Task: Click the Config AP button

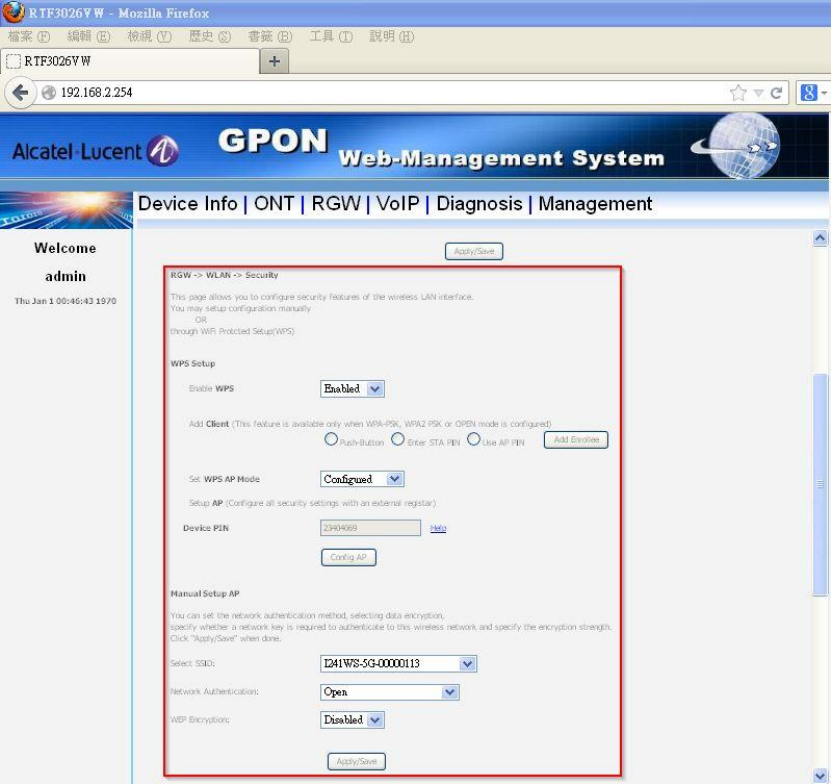Action: (x=348, y=557)
